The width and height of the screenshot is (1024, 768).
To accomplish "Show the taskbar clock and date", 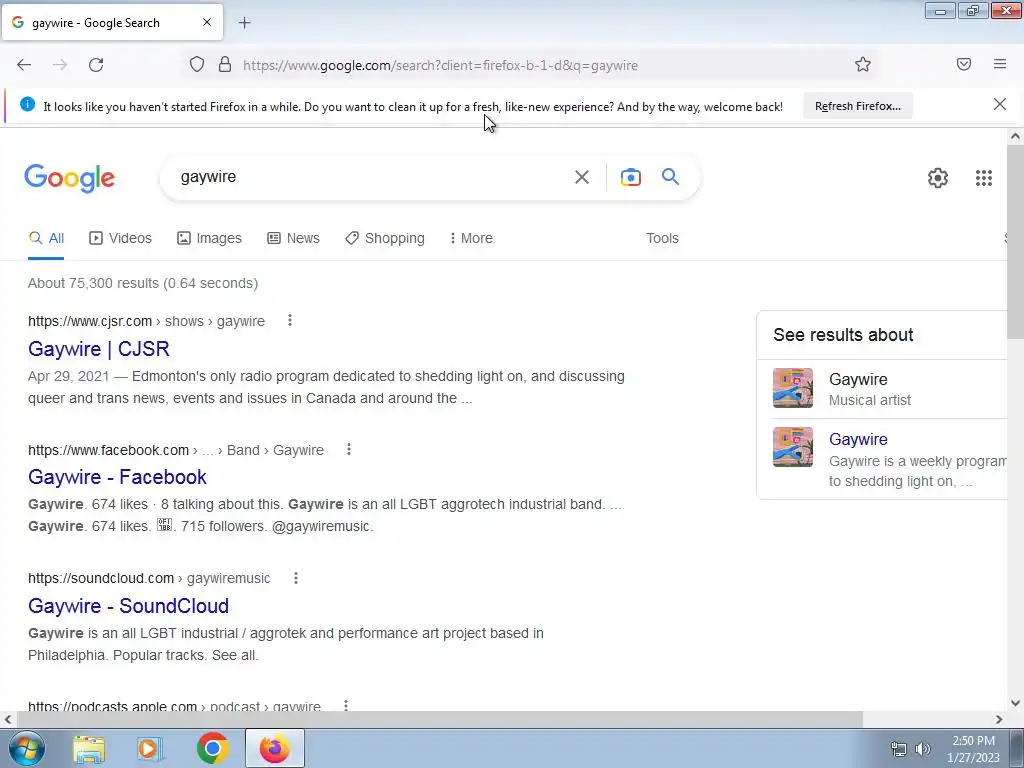I will click(x=974, y=749).
